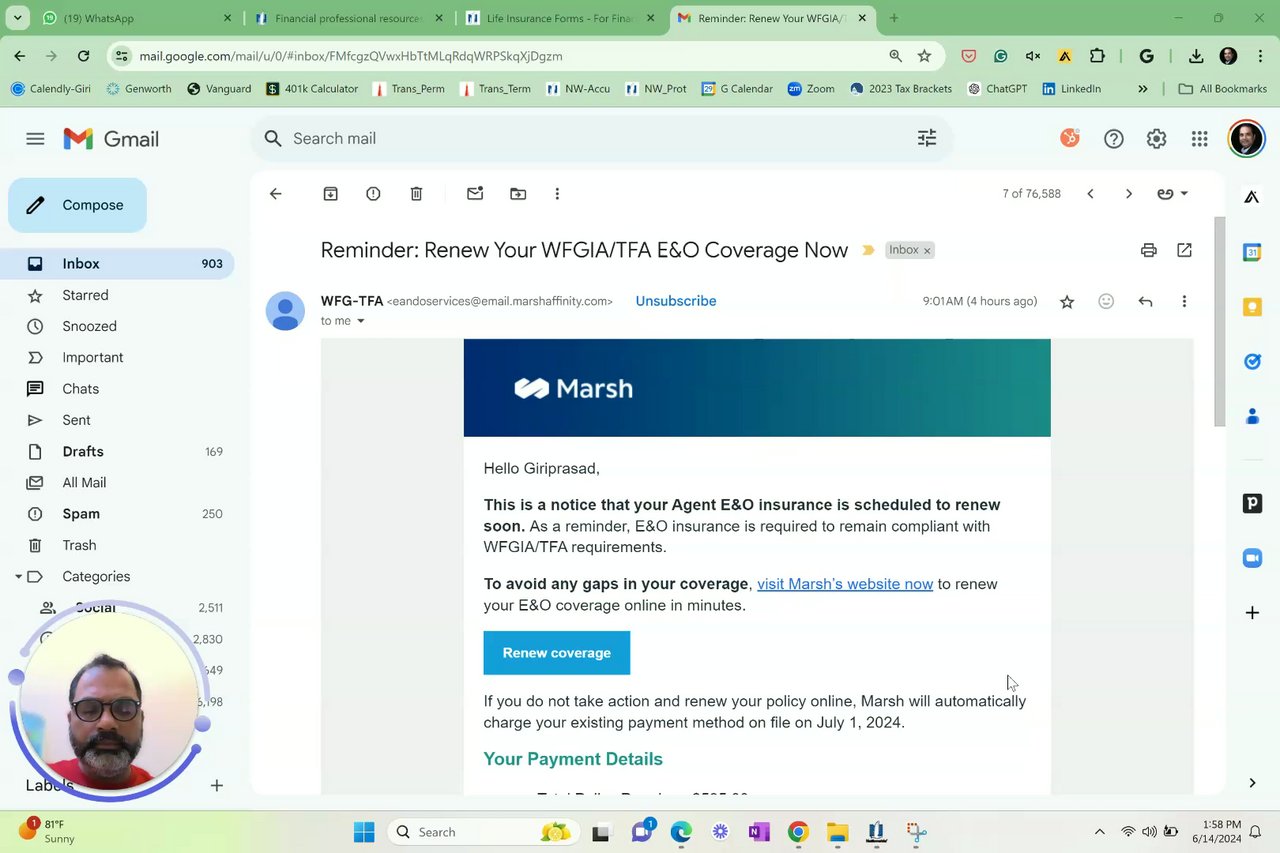Image resolution: width=1280 pixels, height=853 pixels.
Task: Go back to inbox with the back arrow
Action: point(276,194)
